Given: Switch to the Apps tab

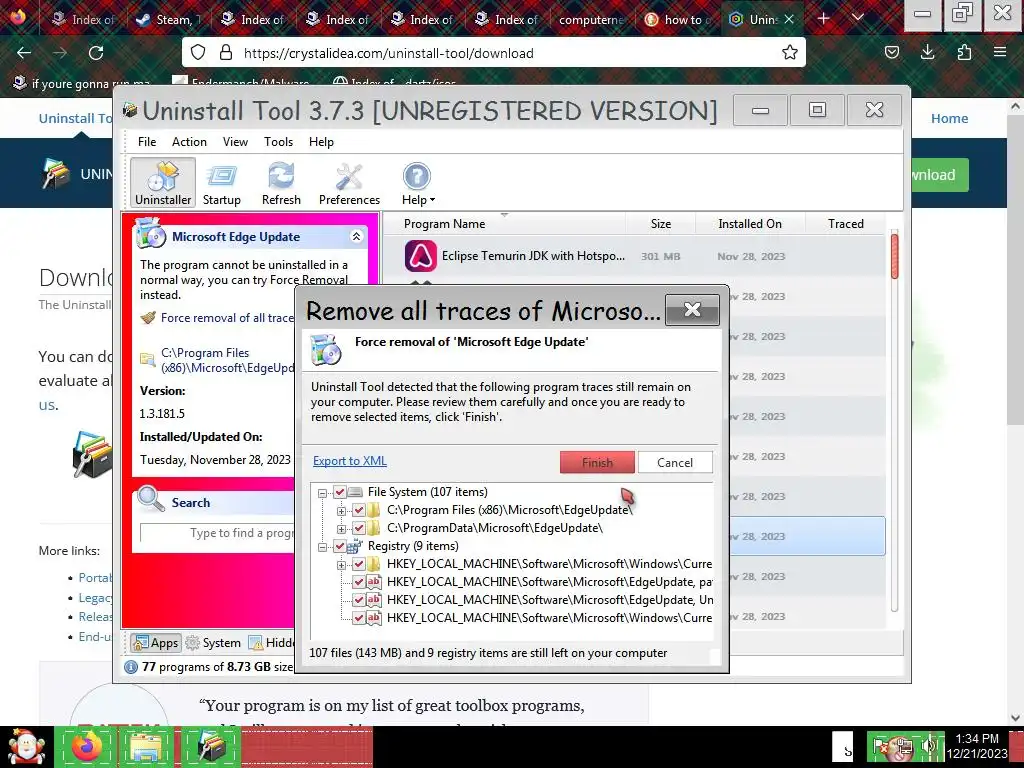Looking at the screenshot, I should point(155,643).
